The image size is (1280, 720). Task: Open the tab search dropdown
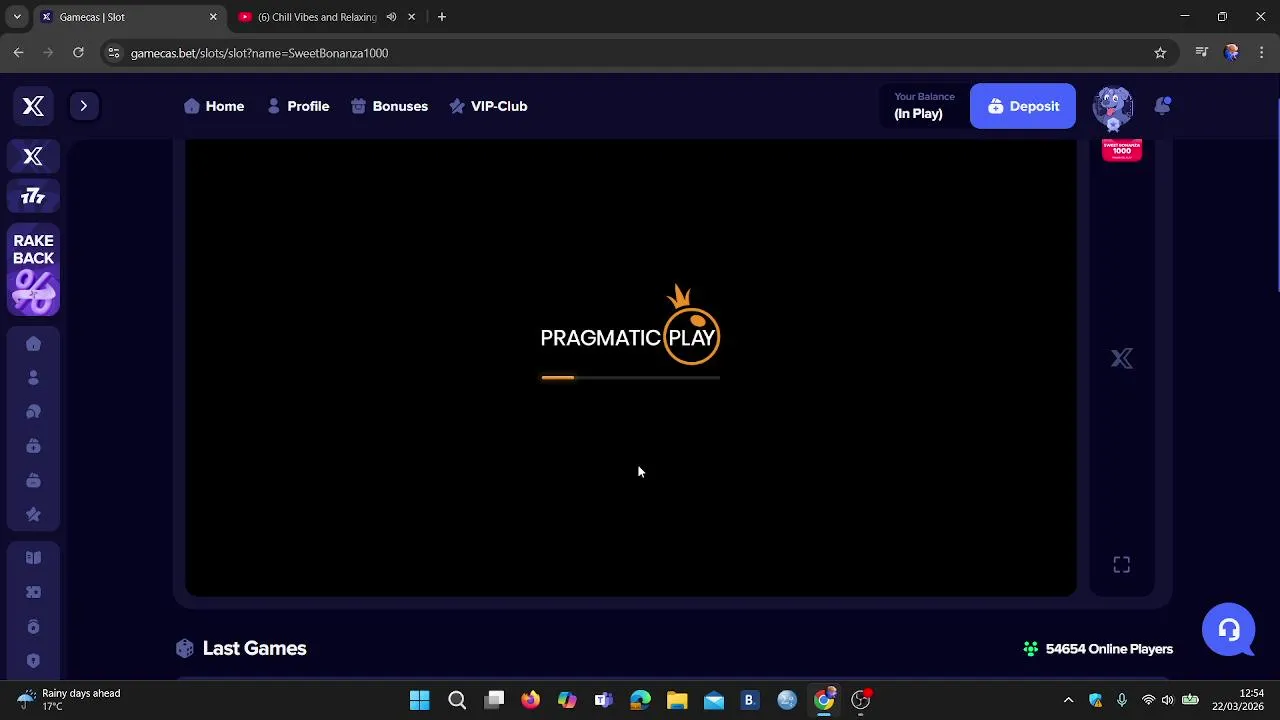[x=17, y=17]
